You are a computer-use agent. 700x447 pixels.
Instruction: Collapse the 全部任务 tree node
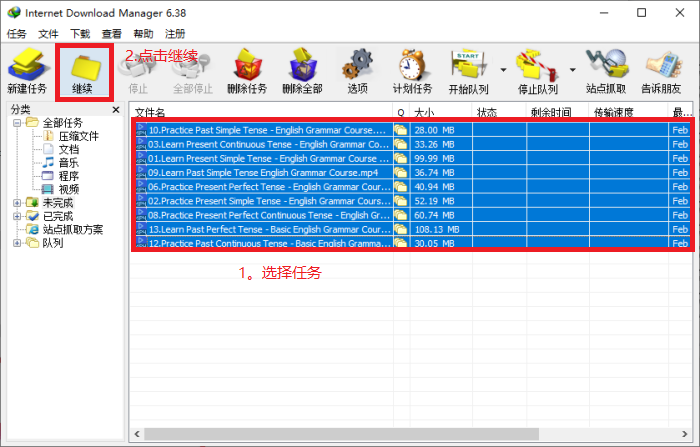[17, 123]
